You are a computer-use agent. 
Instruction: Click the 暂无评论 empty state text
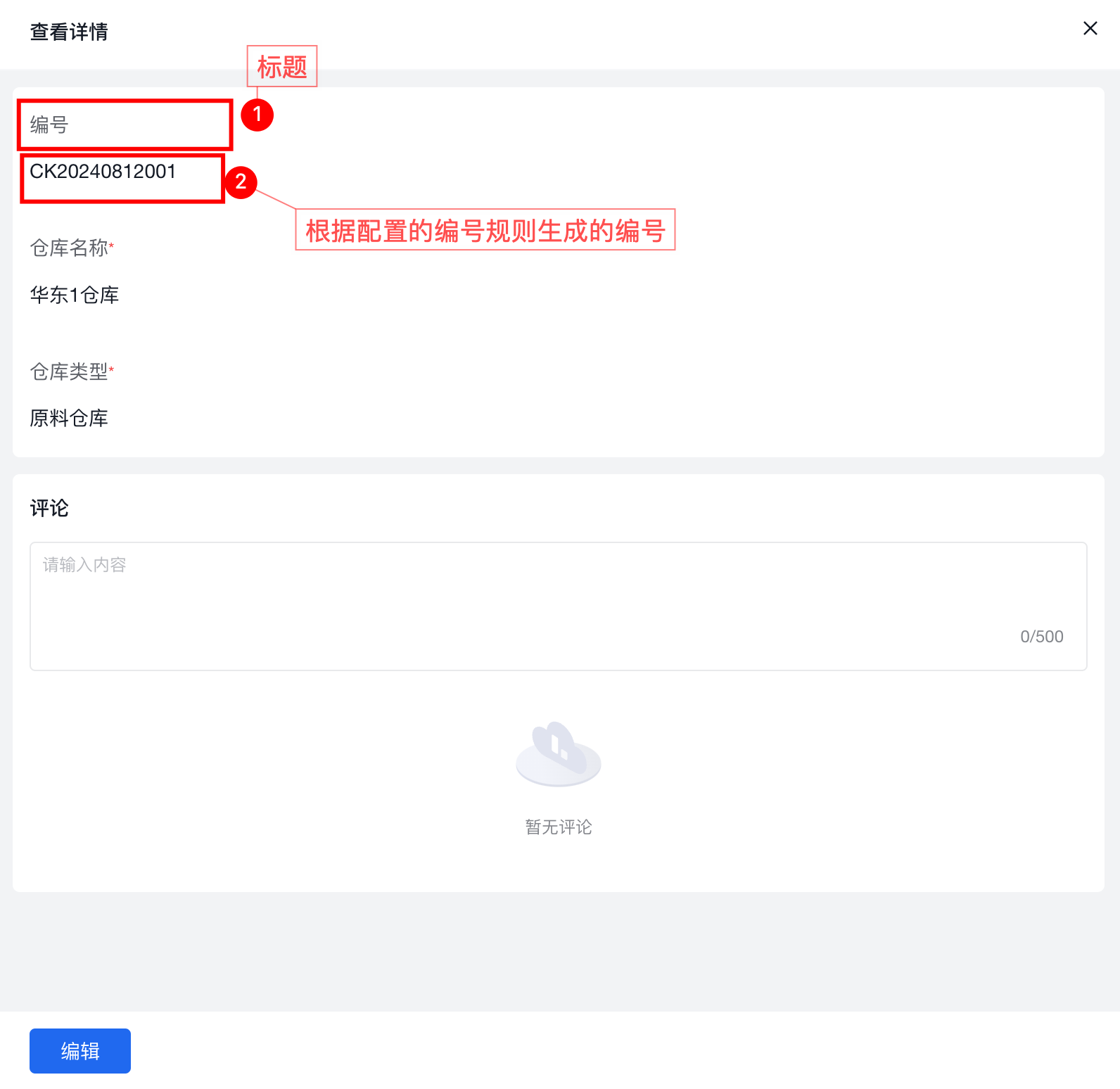[x=559, y=827]
